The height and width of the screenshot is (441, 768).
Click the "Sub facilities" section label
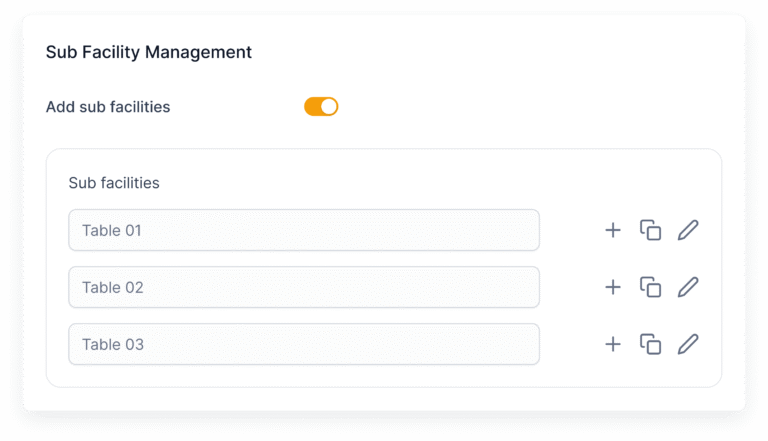[114, 183]
